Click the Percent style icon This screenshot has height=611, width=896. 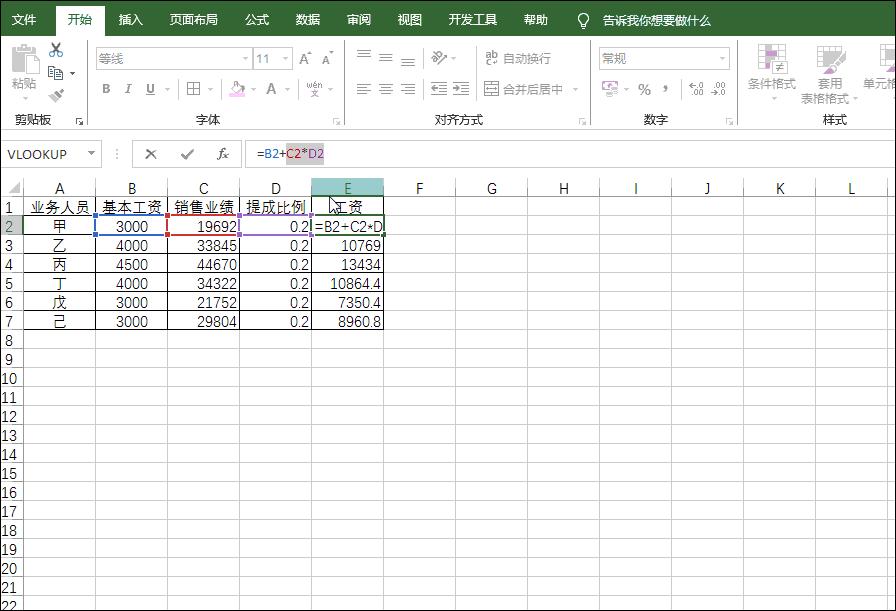click(644, 88)
